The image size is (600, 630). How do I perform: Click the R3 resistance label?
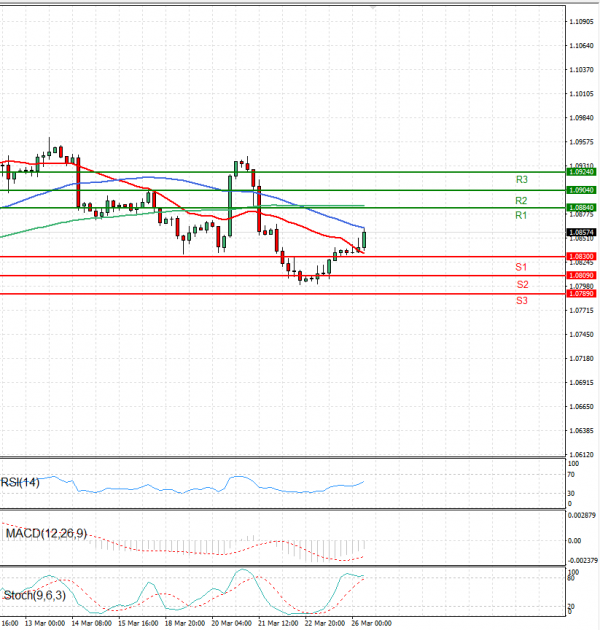[521, 180]
